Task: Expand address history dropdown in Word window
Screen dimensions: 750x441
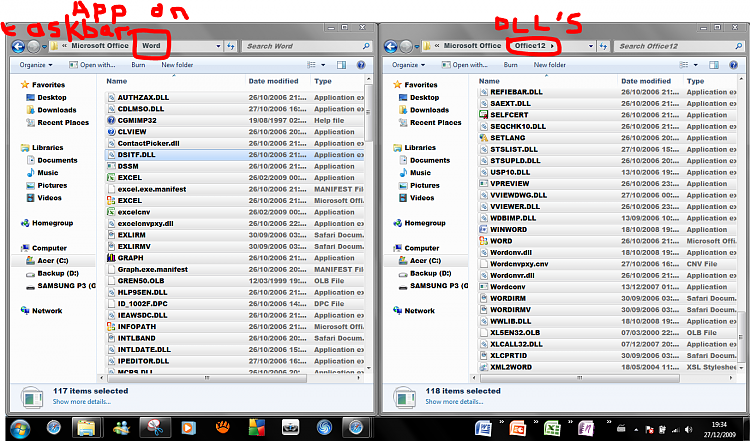Action: (219, 46)
